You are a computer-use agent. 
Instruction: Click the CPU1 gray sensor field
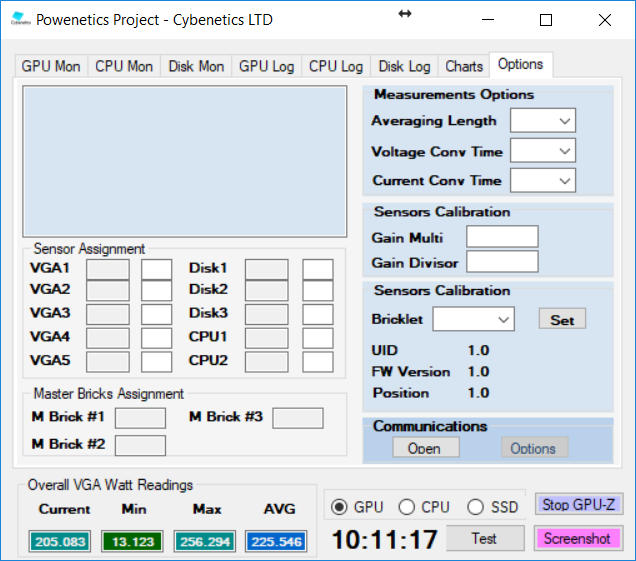[267, 338]
